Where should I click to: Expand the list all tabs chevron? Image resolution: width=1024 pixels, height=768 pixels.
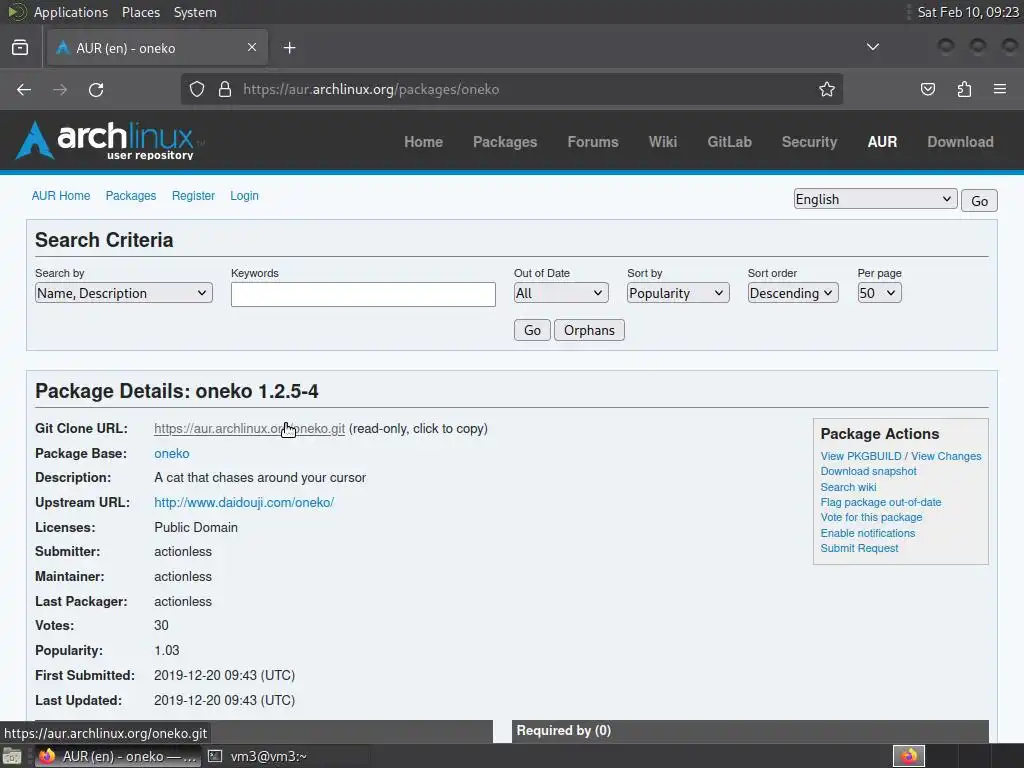(x=872, y=47)
